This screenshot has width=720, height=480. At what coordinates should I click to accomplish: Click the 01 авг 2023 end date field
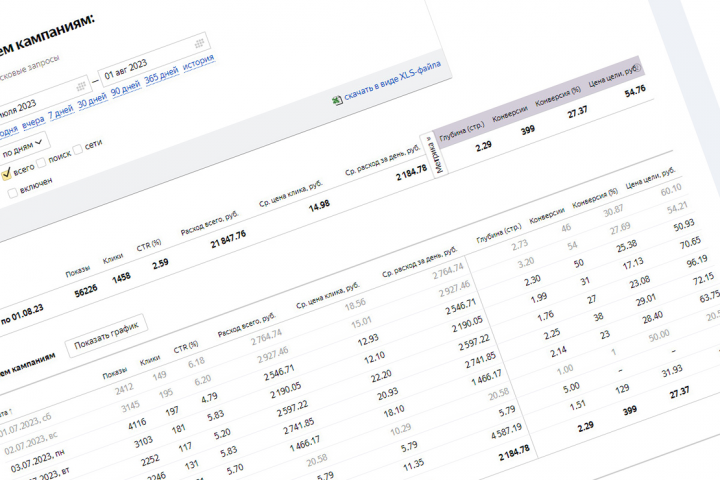pos(154,58)
